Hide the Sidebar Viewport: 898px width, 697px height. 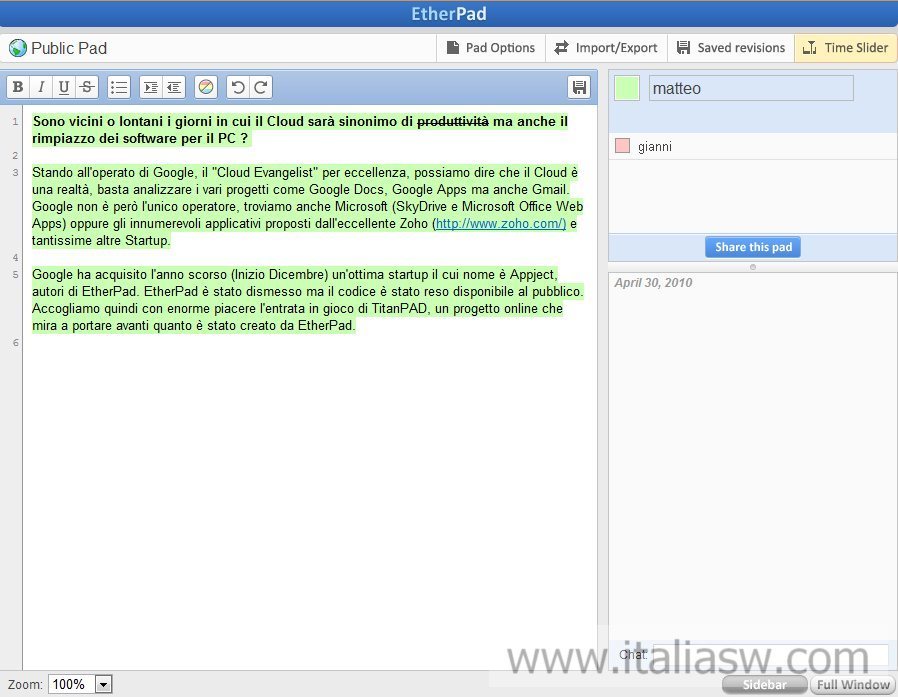(765, 684)
